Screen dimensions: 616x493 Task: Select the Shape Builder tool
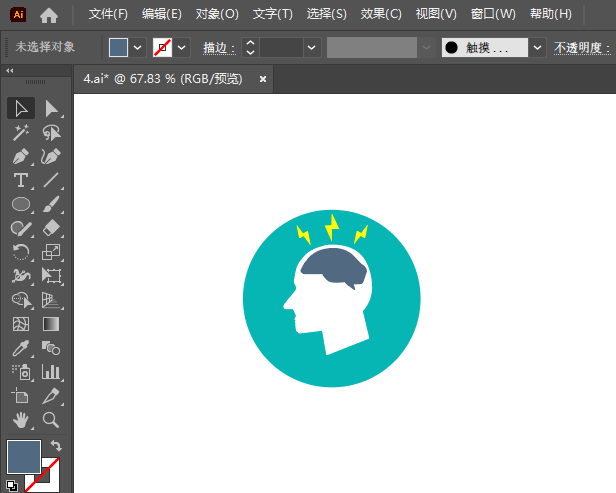click(x=21, y=300)
